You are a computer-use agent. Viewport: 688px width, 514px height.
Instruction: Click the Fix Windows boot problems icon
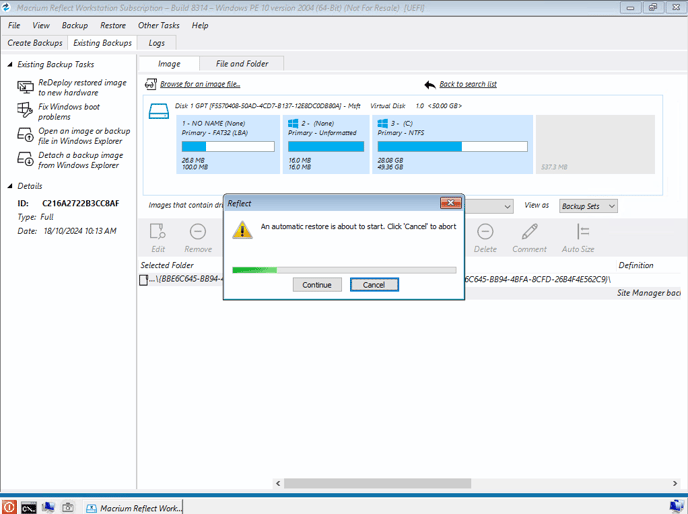click(25, 110)
